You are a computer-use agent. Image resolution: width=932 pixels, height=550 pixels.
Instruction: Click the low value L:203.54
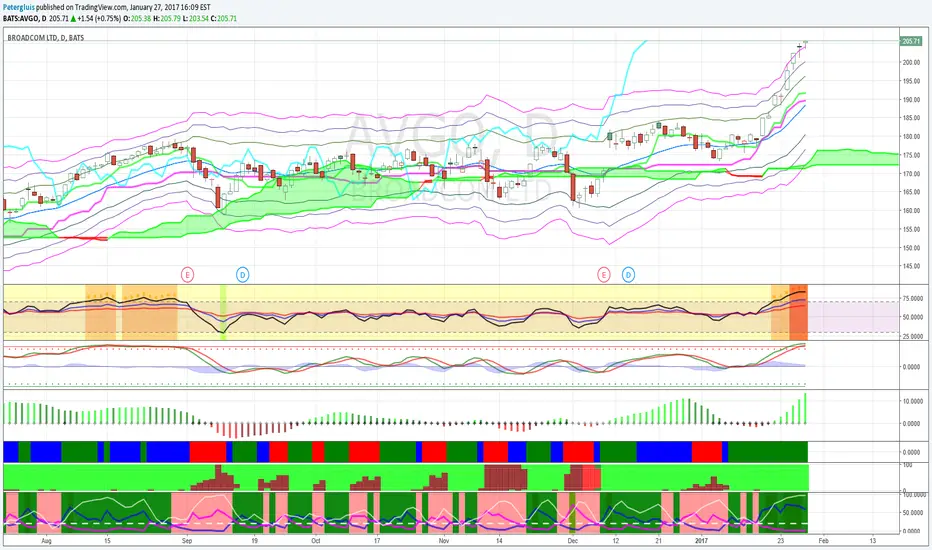[x=196, y=18]
